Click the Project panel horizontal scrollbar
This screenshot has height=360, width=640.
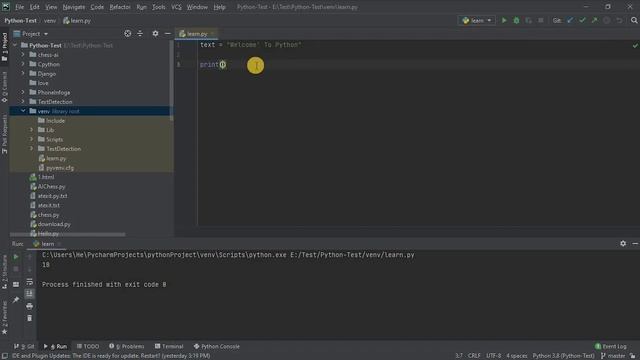pyautogui.click(x=68, y=235)
